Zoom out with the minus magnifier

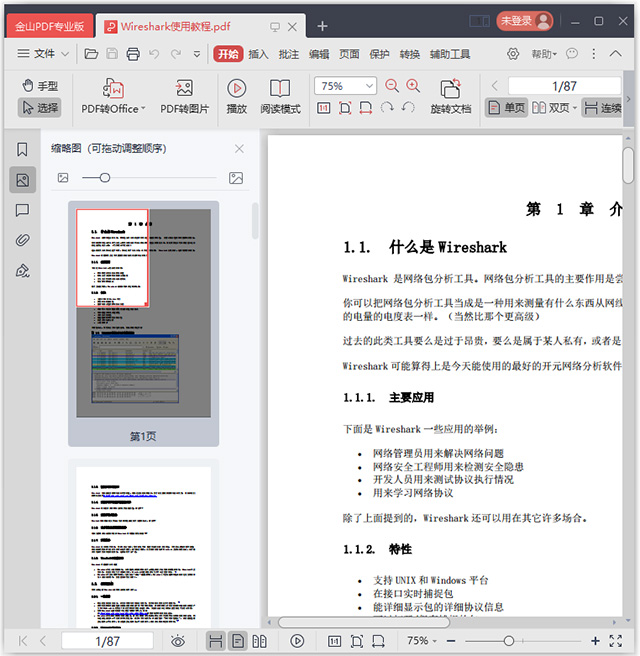click(x=392, y=86)
